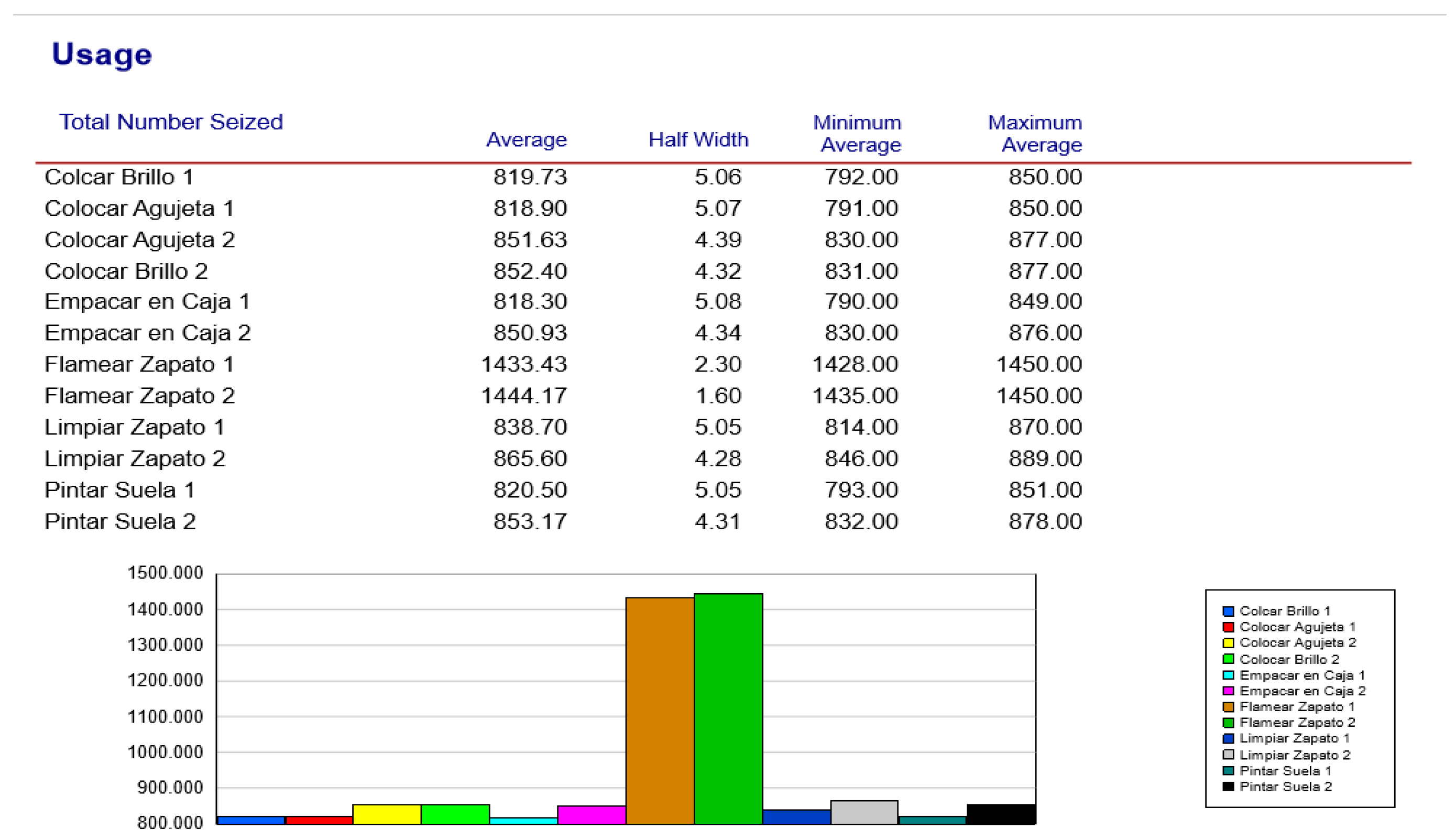Viewport: 1456px width, 840px height.
Task: Click the yellow Colocar Agujeta 2 legend swatch
Action: click(1228, 642)
